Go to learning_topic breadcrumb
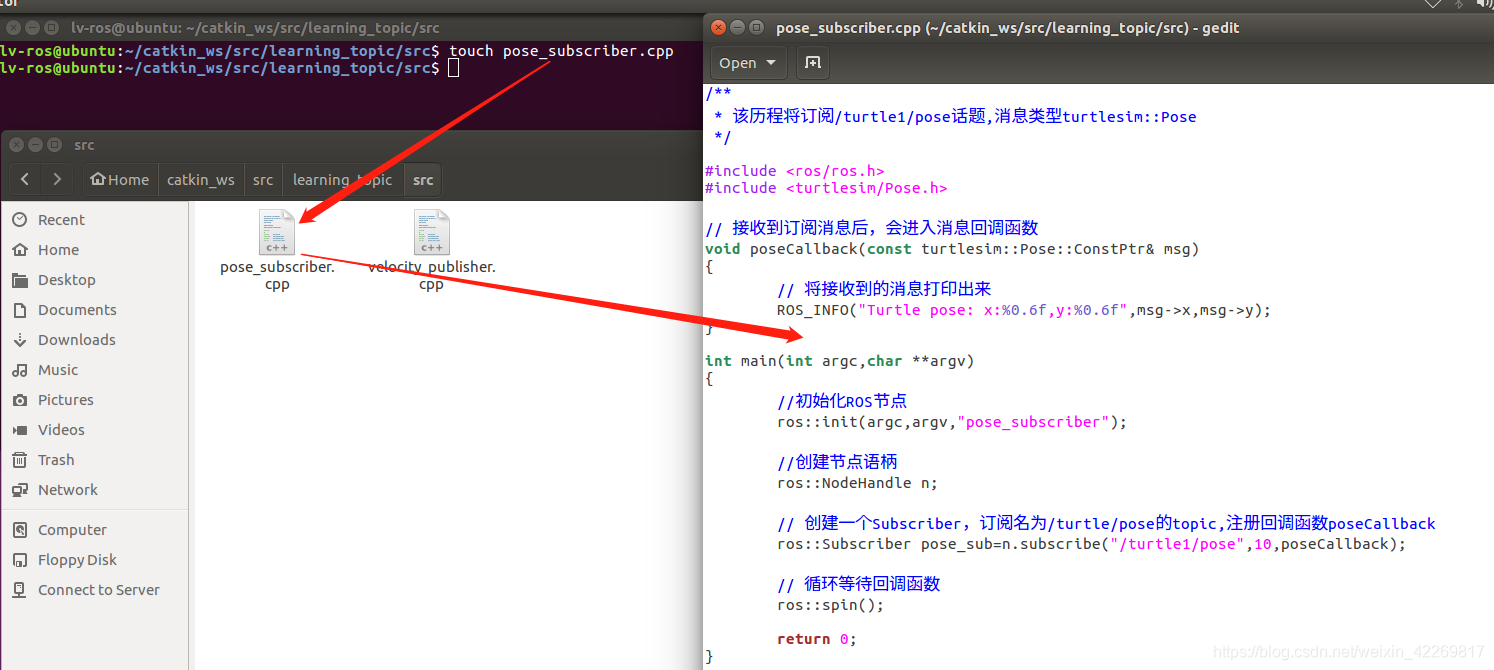 pos(343,180)
